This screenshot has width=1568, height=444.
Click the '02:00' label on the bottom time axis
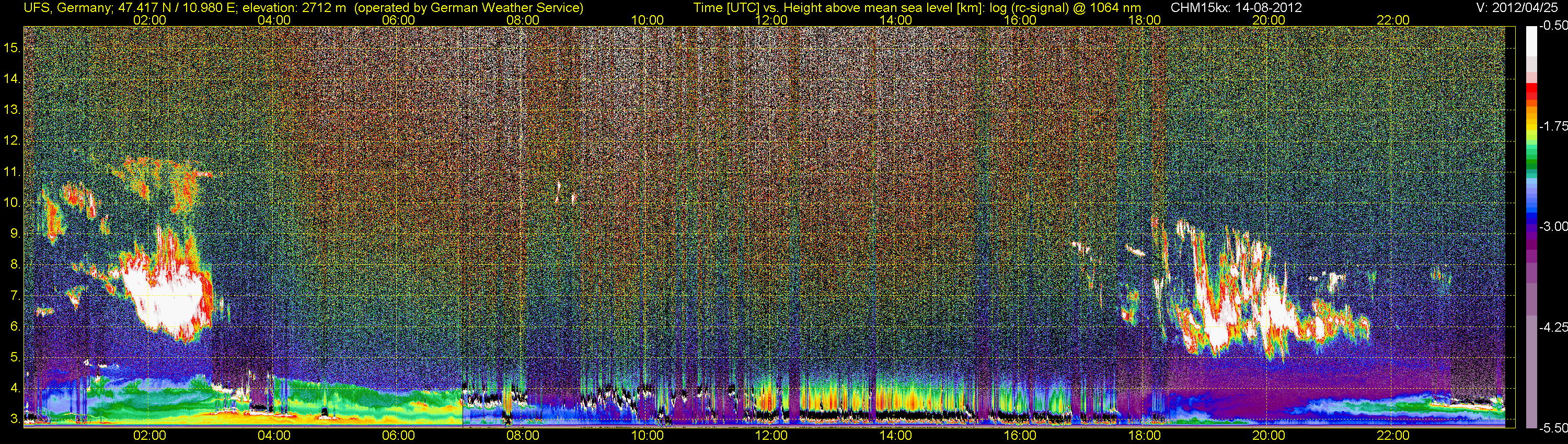149,436
